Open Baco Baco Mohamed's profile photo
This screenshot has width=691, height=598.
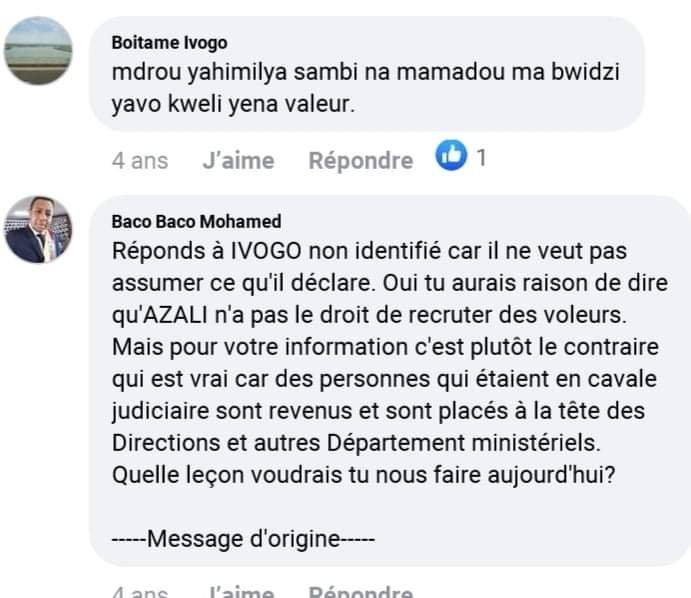point(39,229)
